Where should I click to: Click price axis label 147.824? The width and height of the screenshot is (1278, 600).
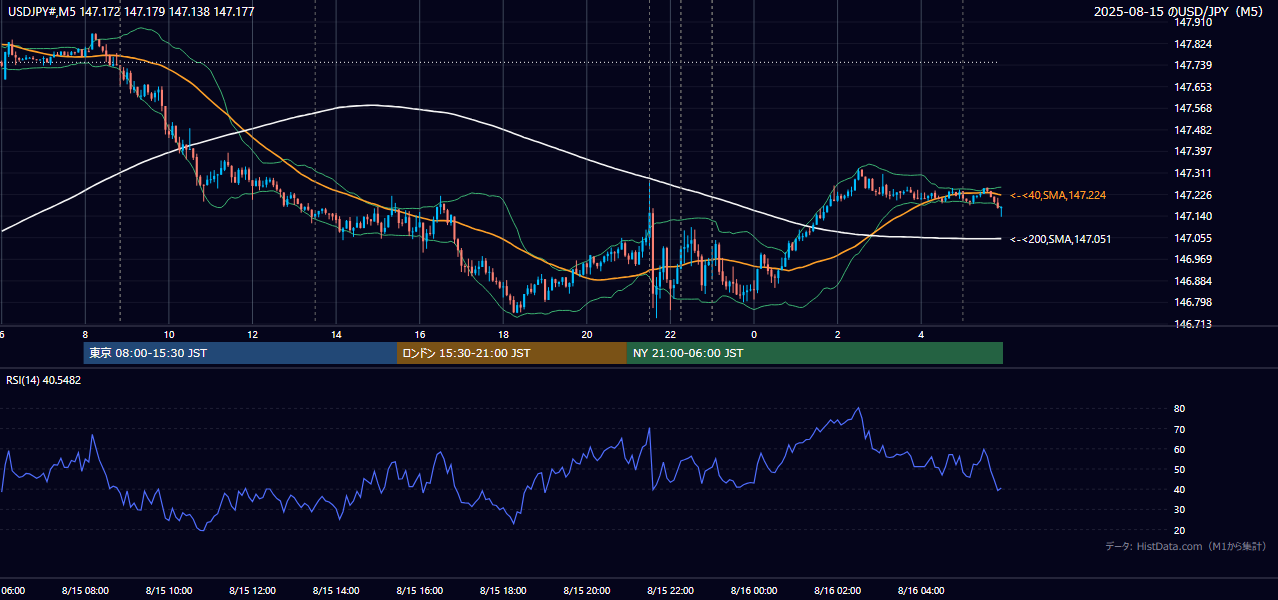click(x=1193, y=44)
